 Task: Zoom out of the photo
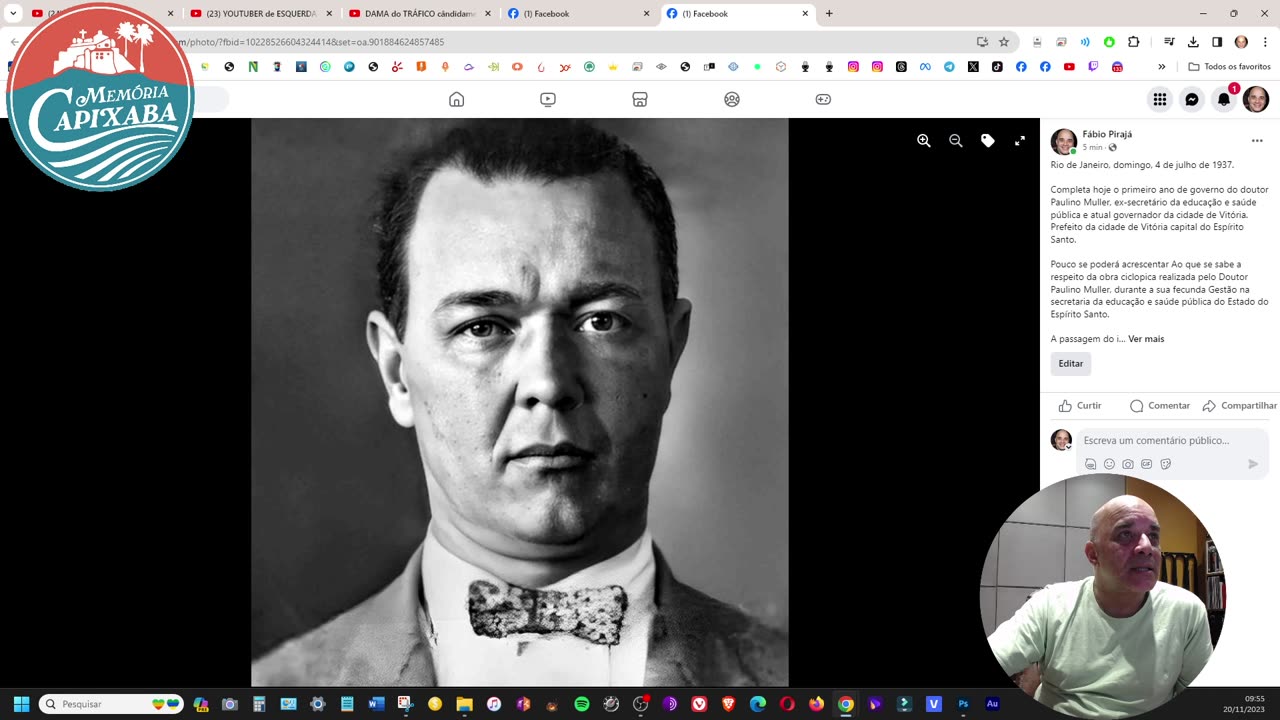coord(956,141)
